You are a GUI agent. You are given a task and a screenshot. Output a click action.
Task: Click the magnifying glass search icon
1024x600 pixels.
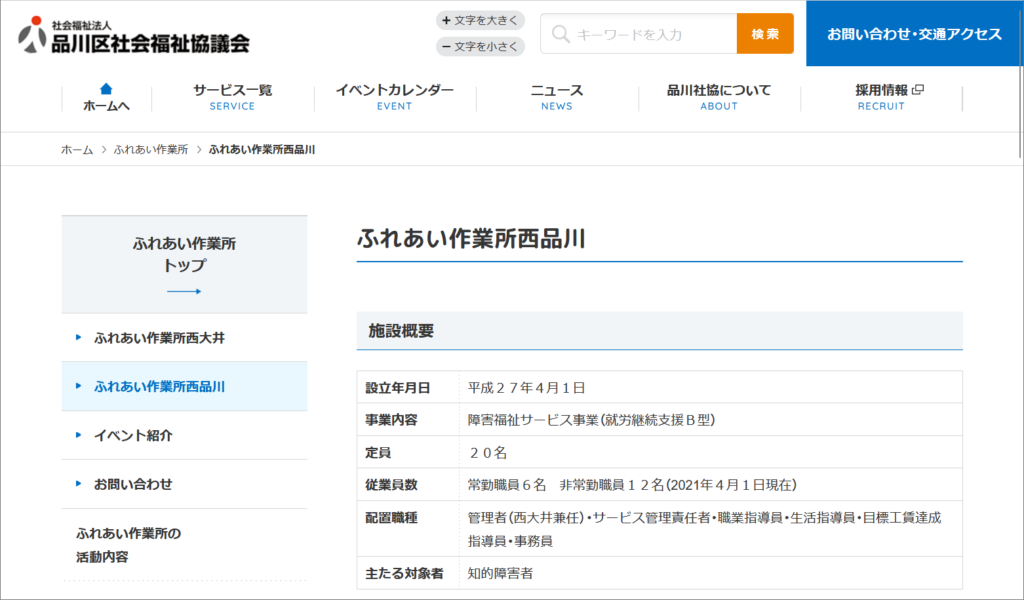tap(561, 34)
